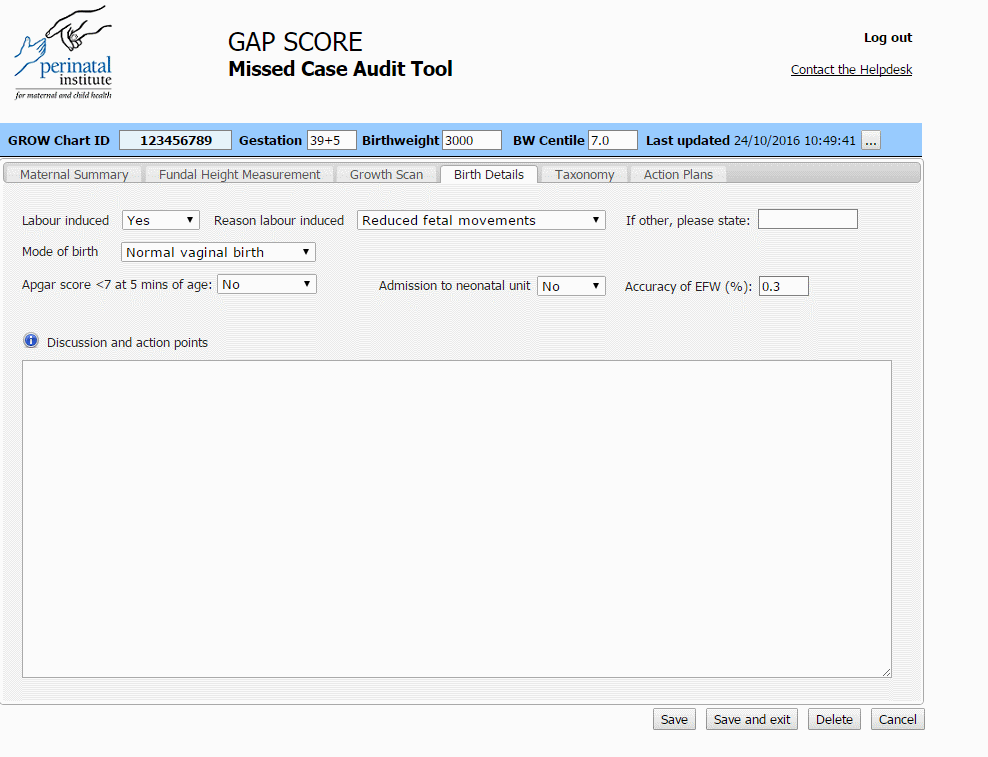
Task: Select the Growth Scan tab
Action: (387, 174)
